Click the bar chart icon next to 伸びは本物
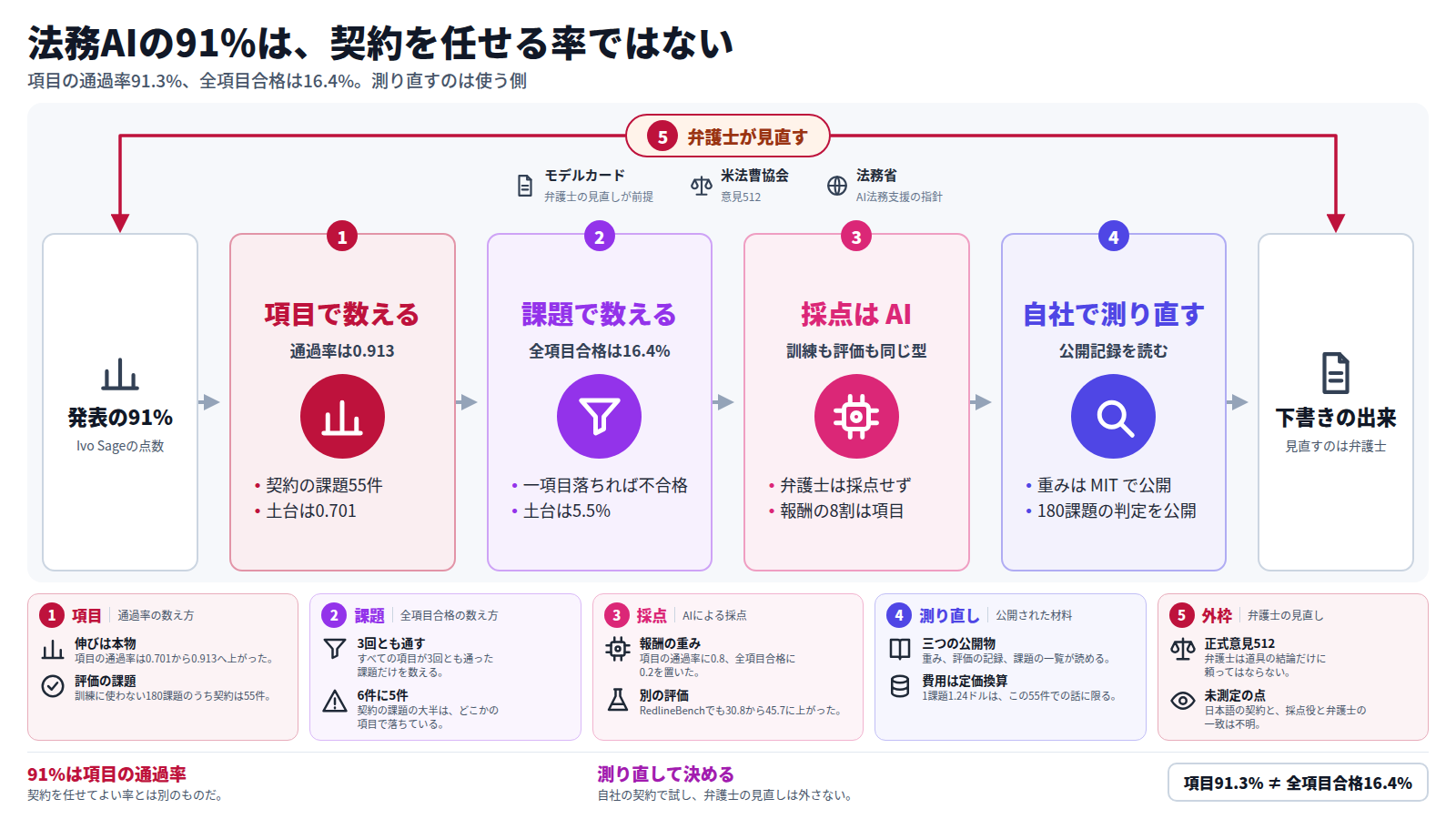The image size is (1456, 819). click(x=53, y=650)
